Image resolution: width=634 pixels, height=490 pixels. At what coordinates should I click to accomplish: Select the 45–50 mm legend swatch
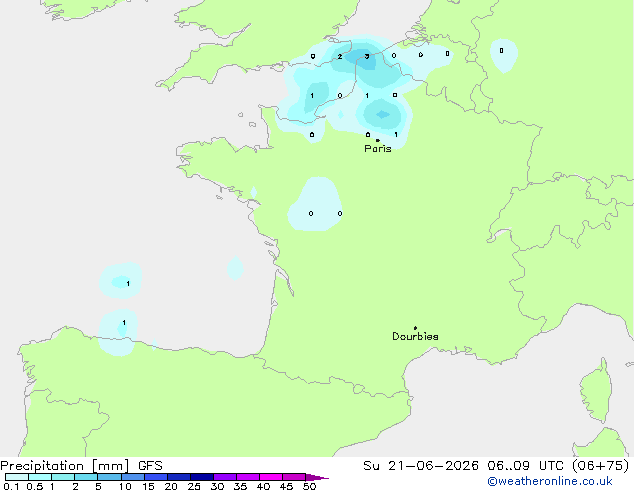(x=294, y=477)
